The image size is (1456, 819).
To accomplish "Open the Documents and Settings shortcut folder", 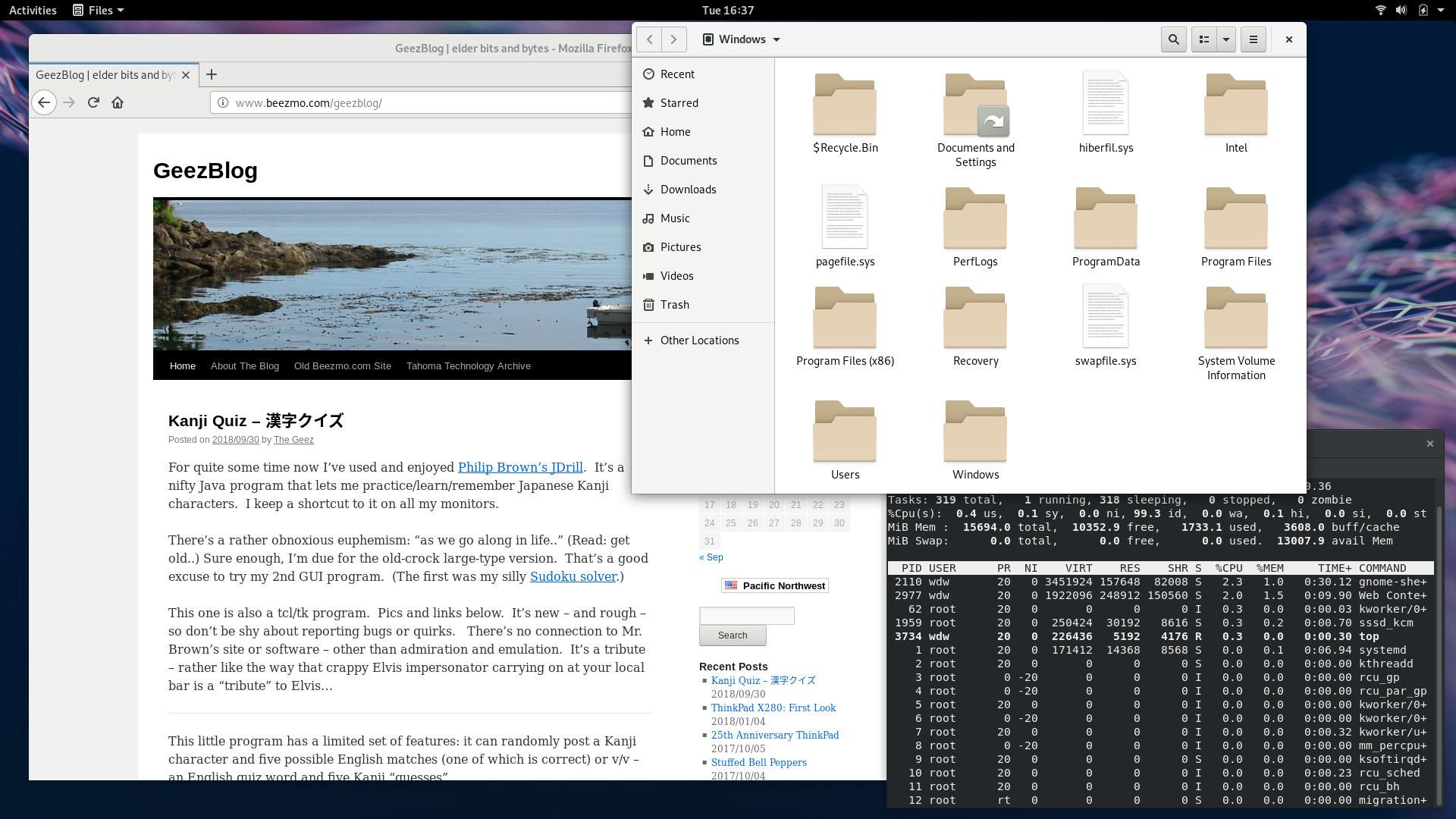I will 975,120.
